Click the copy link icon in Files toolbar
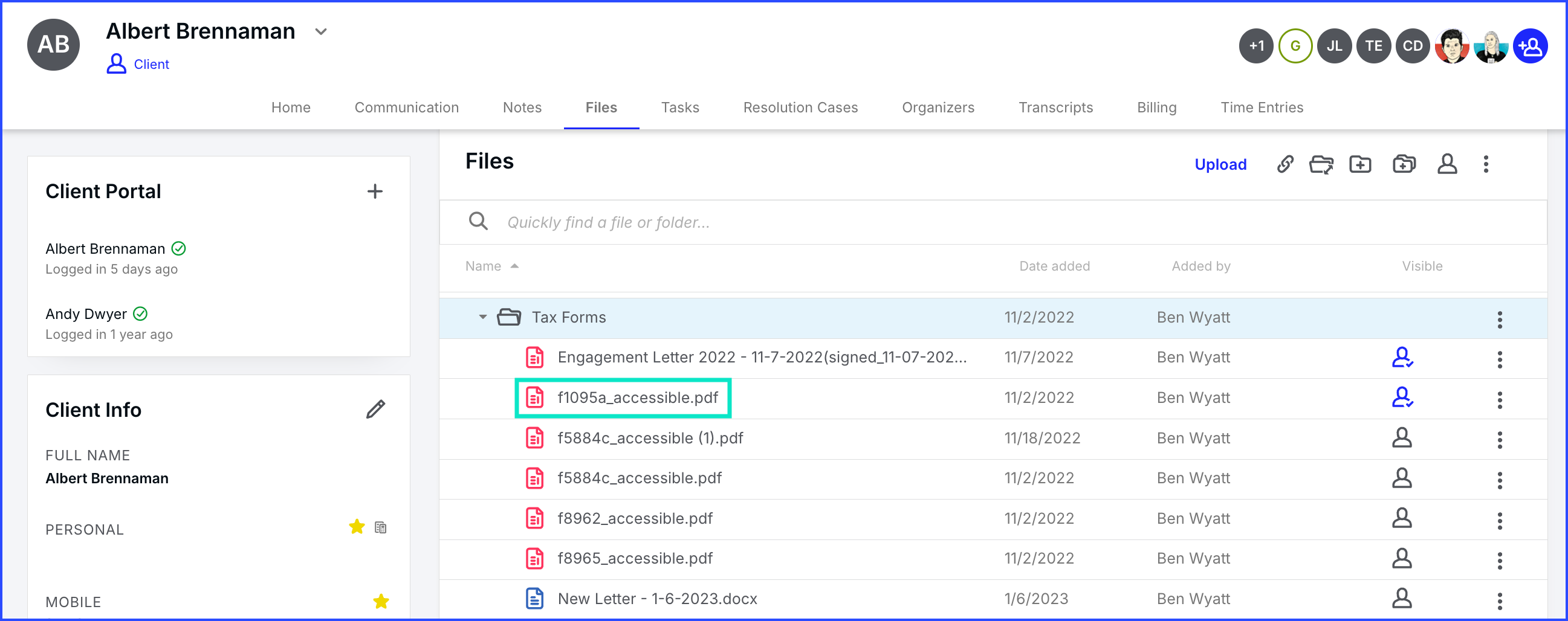This screenshot has height=621, width=1568. point(1285,164)
